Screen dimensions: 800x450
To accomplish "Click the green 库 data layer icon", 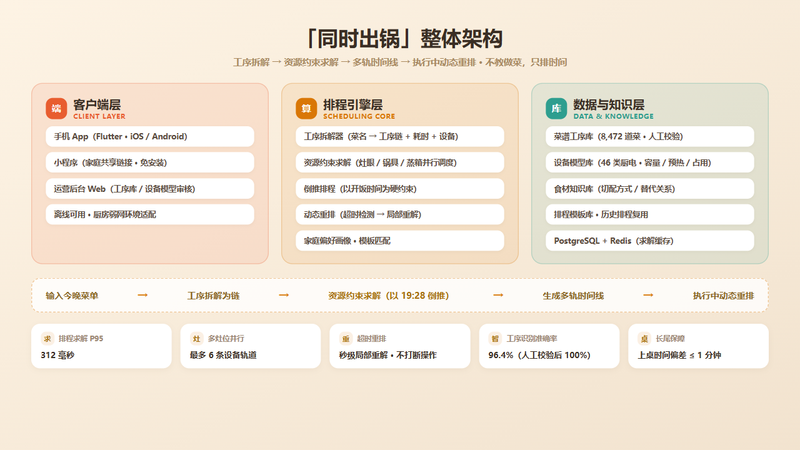I will tap(556, 109).
